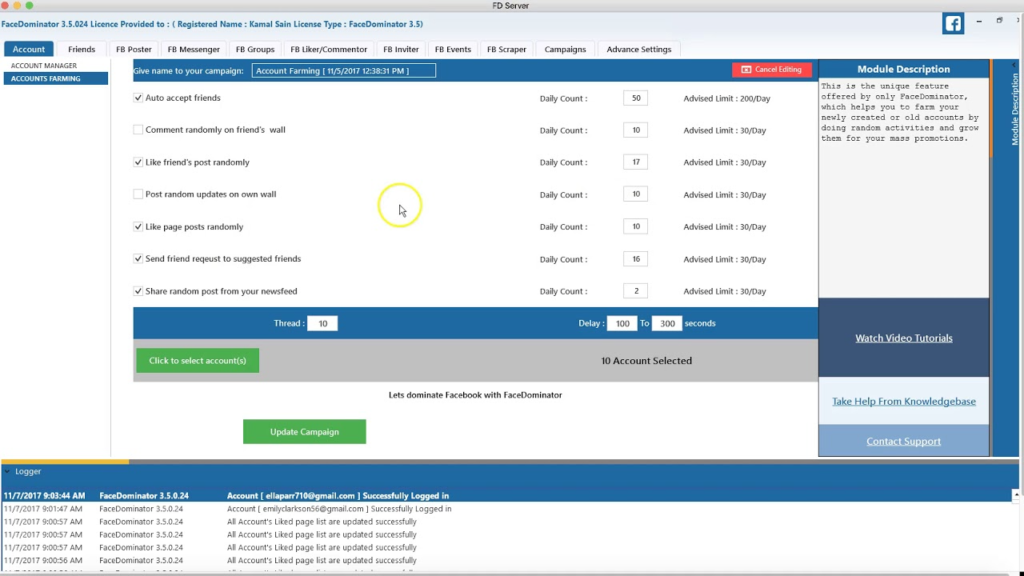Click the Facebook logo icon
Image resolution: width=1024 pixels, height=576 pixels.
953,24
